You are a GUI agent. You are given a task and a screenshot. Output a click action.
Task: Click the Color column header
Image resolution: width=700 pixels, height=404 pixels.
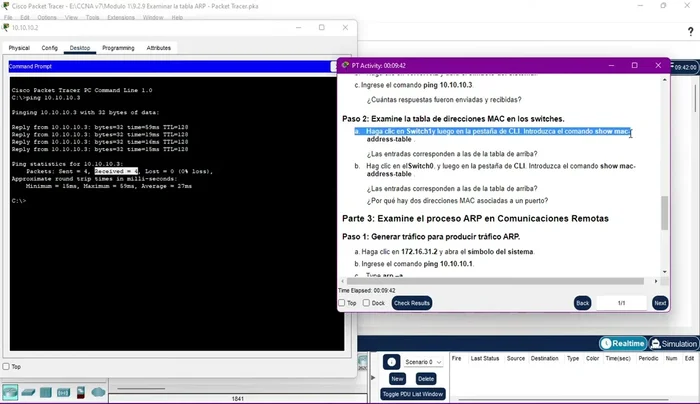click(592, 358)
